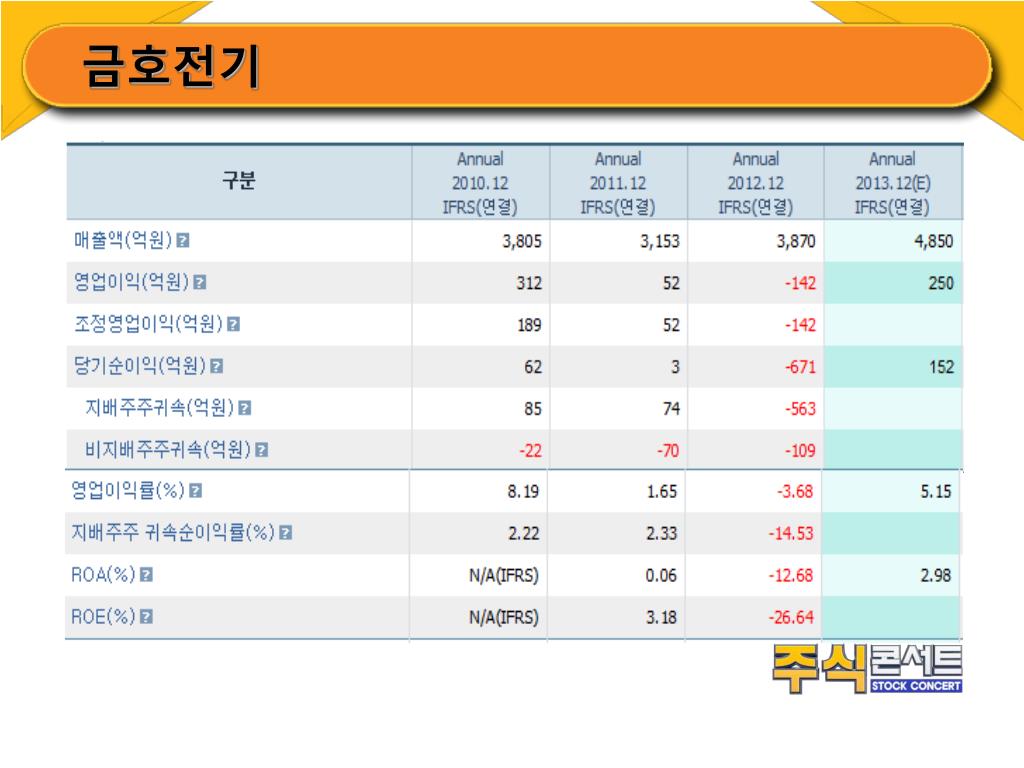The width and height of the screenshot is (1024, 768).
Task: Select the 영업이익률(%) row label
Action: (x=128, y=490)
